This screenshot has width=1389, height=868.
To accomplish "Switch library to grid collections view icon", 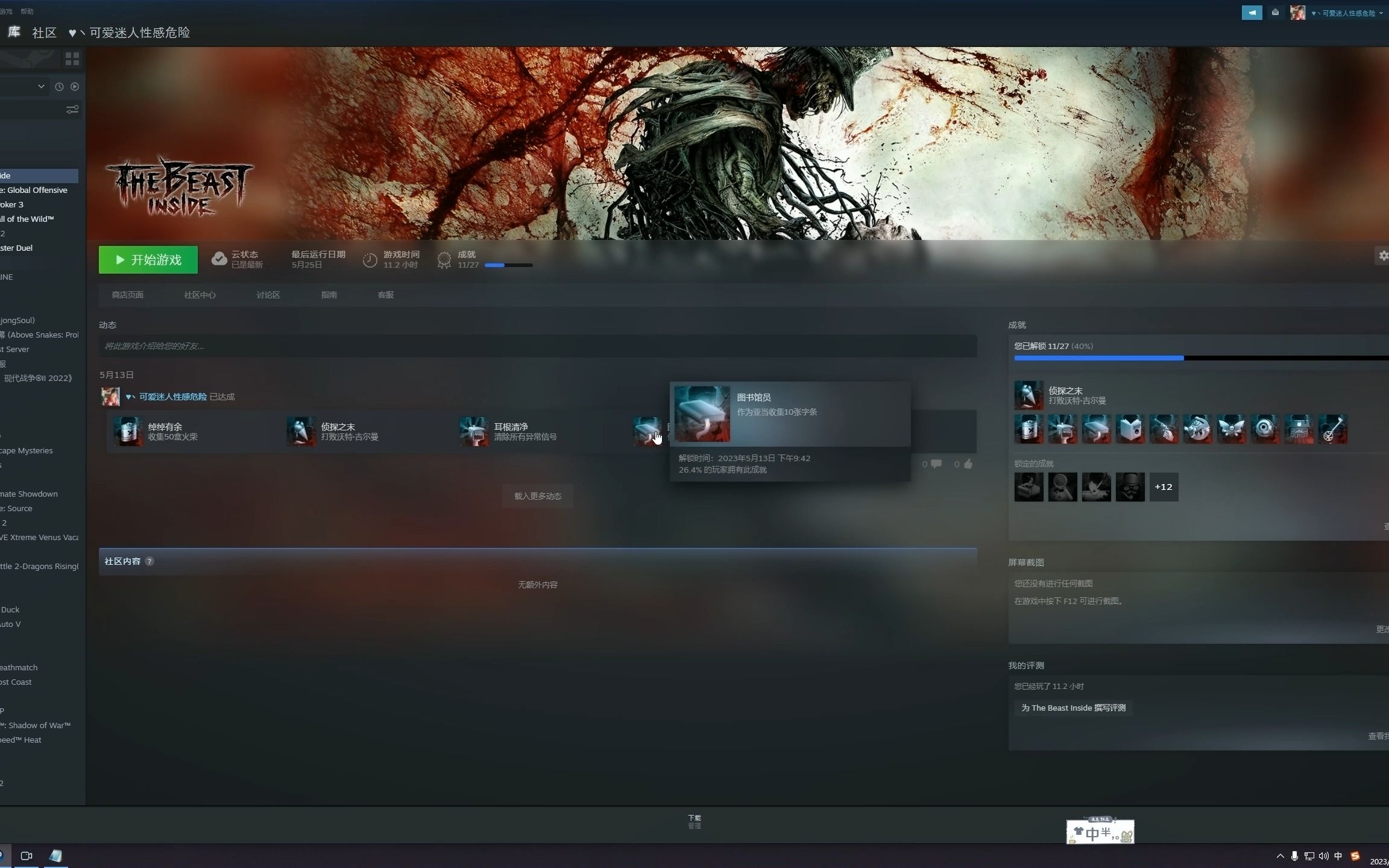I will (72, 58).
